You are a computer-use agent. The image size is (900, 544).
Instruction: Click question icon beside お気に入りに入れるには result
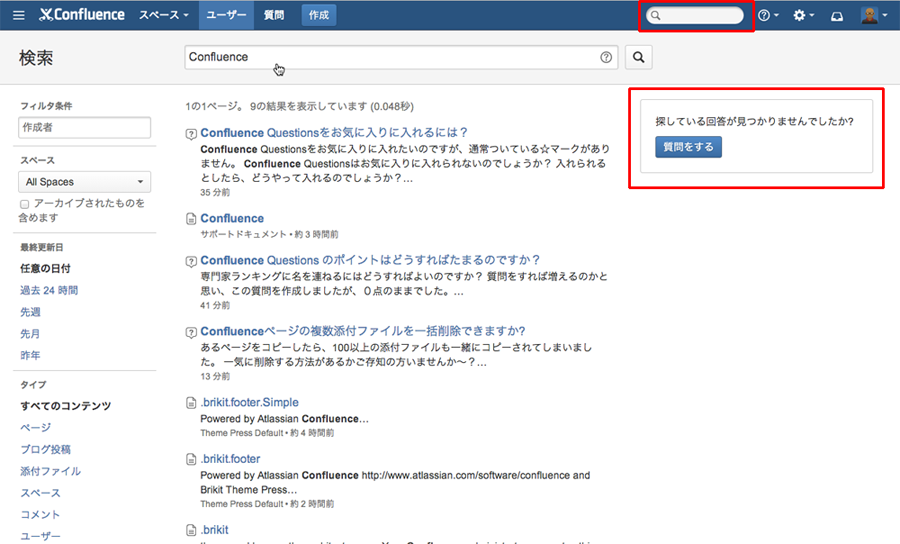191,134
